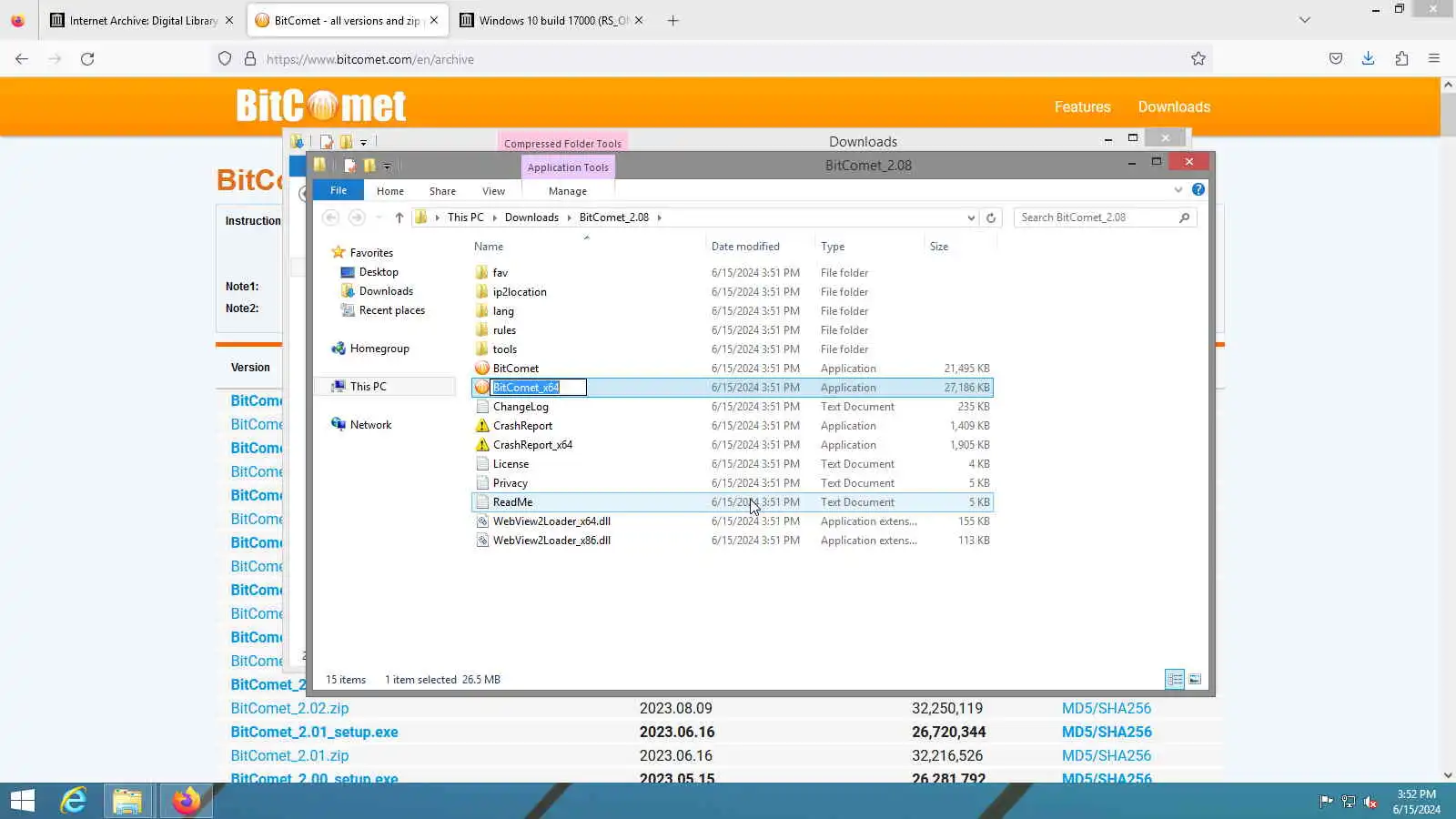Image resolution: width=1456 pixels, height=819 pixels.
Task: Open Firefox tracking protection shield
Action: point(225,59)
